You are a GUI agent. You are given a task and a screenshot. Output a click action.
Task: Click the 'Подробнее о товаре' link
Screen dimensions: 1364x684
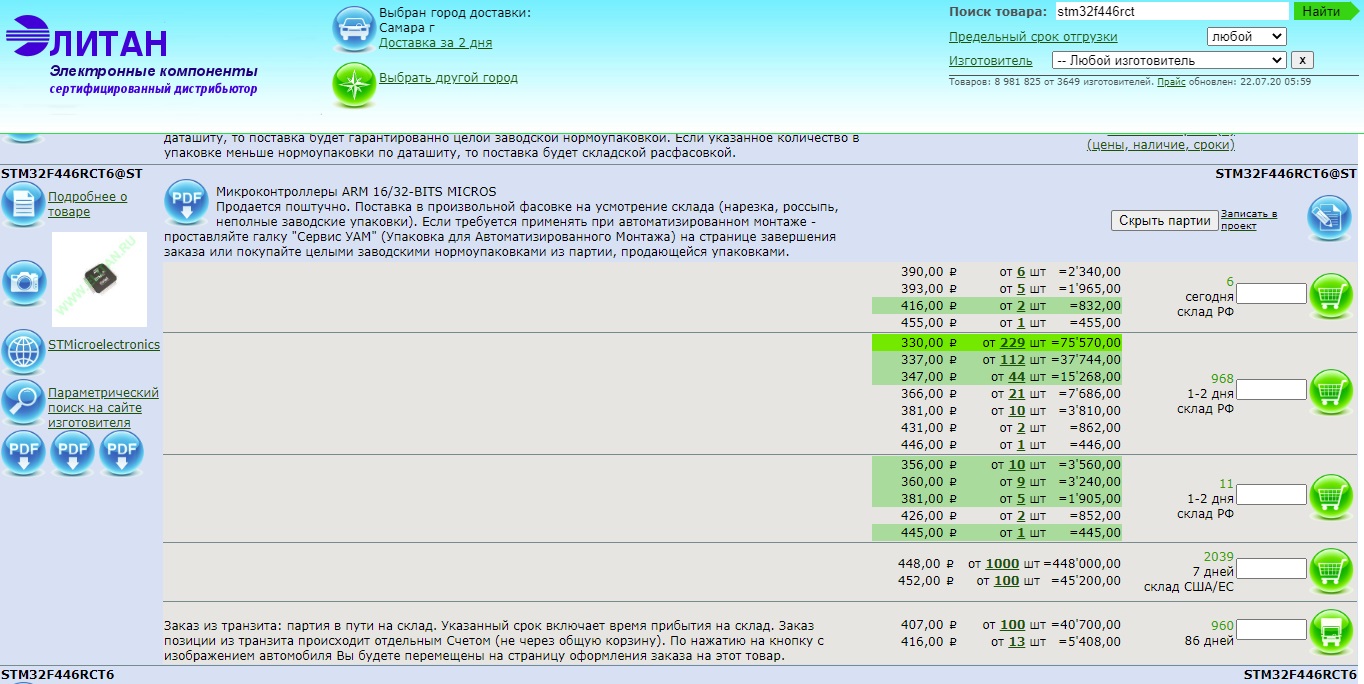click(x=88, y=204)
